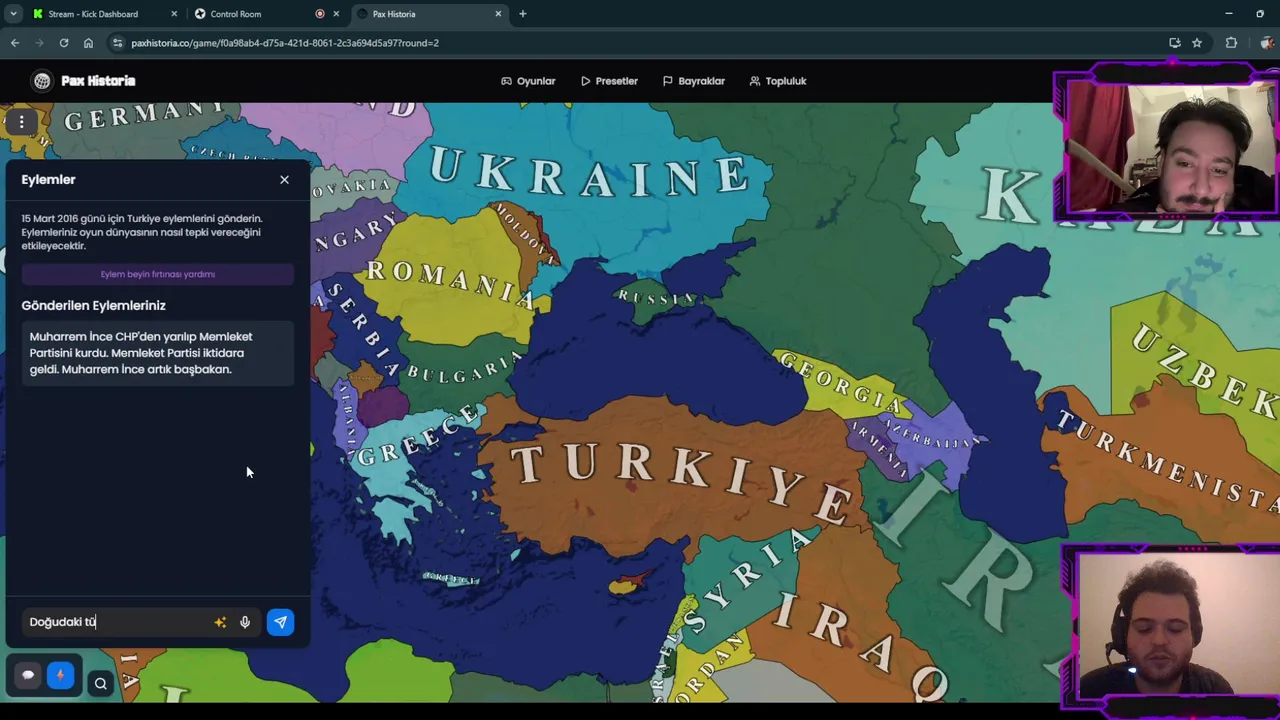Close the Control Room browser tab

tap(336, 14)
